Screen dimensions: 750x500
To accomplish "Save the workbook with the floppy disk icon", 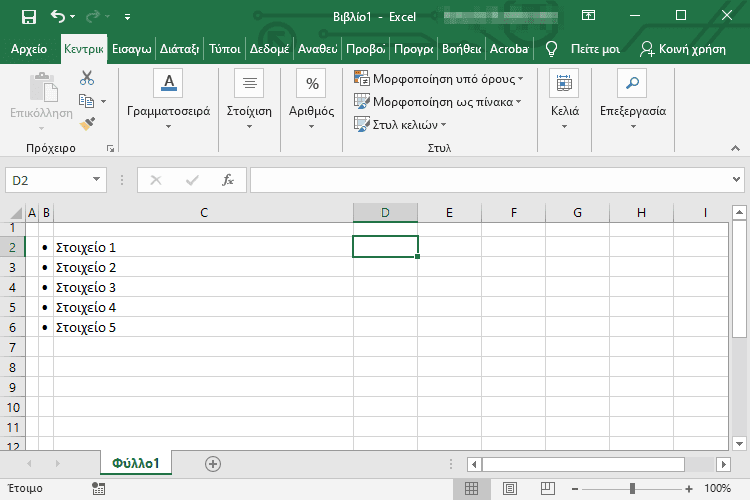I will [29, 17].
